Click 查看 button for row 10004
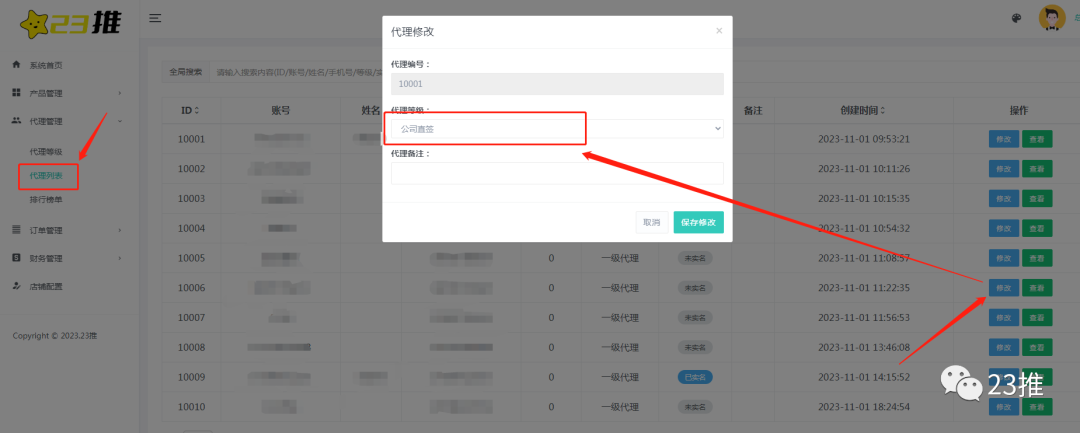The image size is (1080, 433). 1037,228
